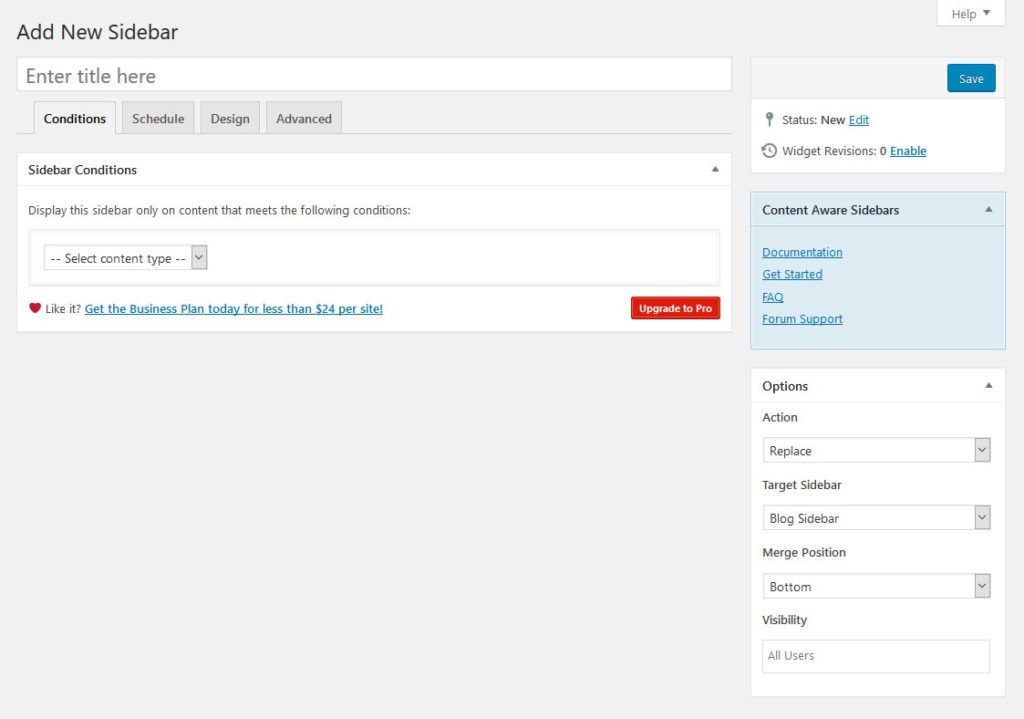This screenshot has width=1024, height=719.
Task: Open the Help menu at top right
Action: (969, 13)
